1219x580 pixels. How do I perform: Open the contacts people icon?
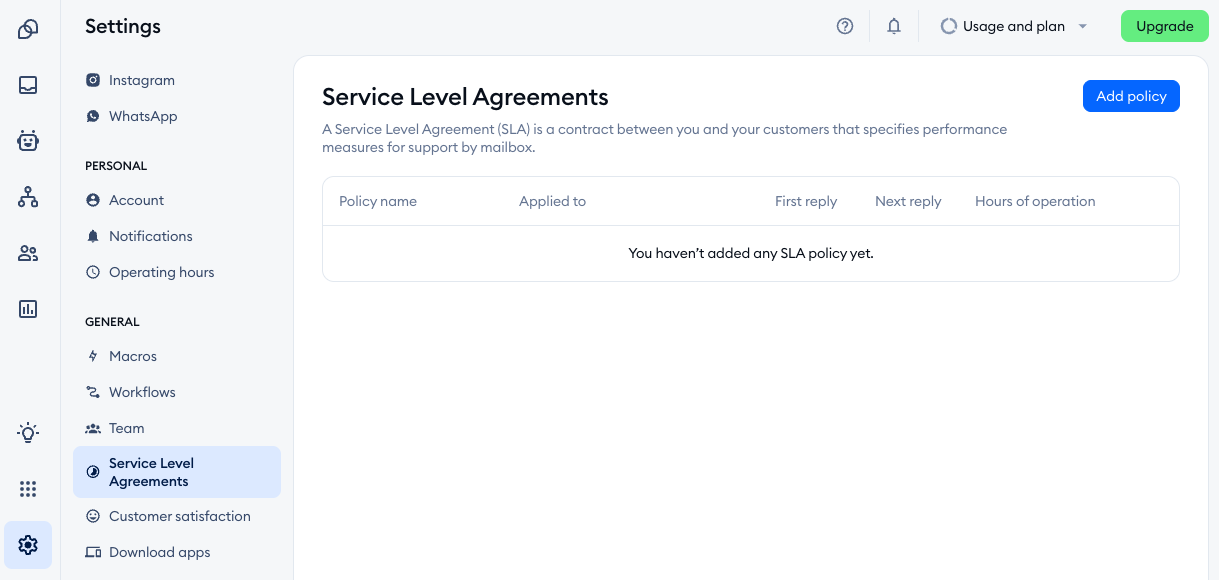tap(28, 253)
